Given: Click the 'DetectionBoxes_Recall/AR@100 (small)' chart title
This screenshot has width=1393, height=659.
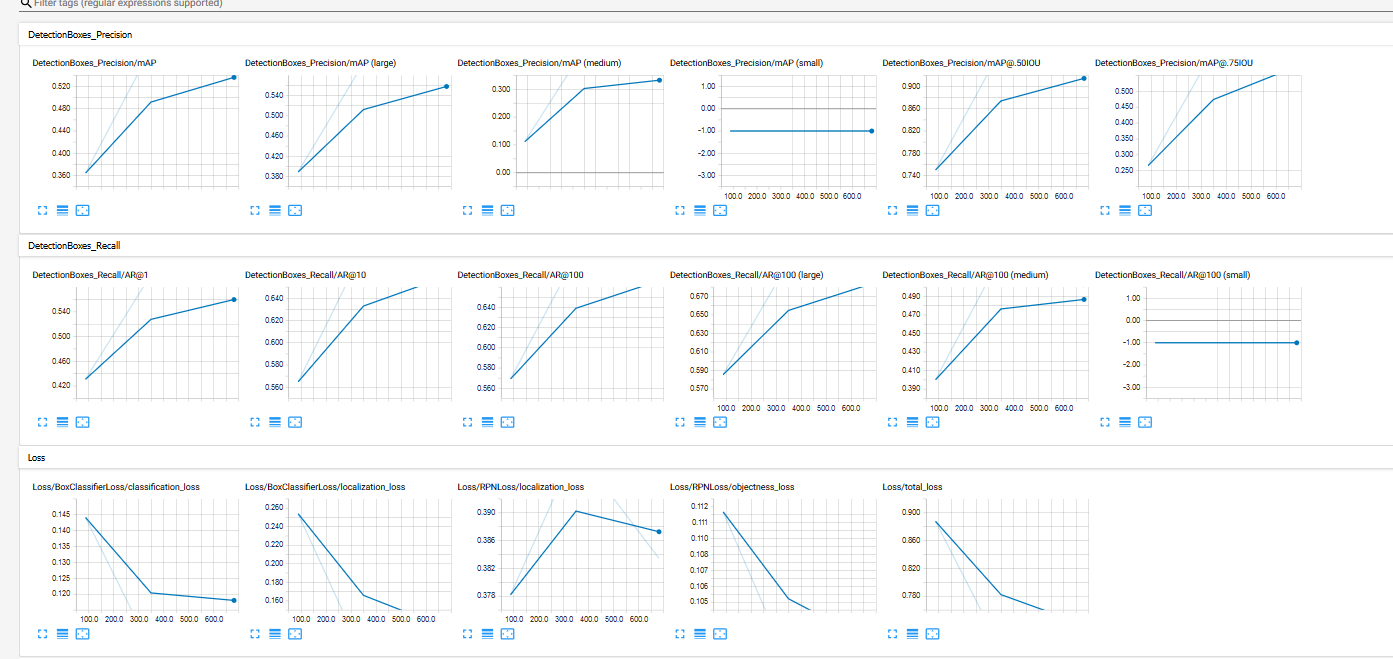Looking at the screenshot, I should [1172, 275].
